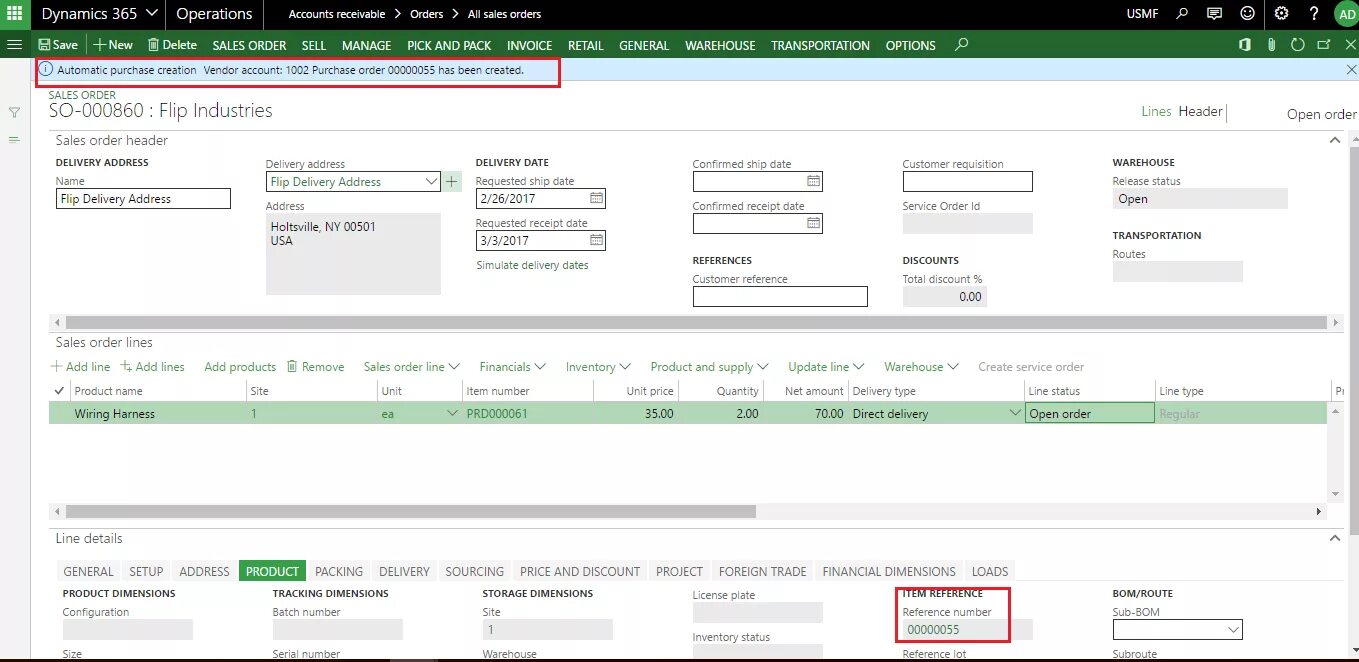Open the PICK AND PACK ribbon tab
Viewport: 1359px width, 662px height.
(x=449, y=45)
